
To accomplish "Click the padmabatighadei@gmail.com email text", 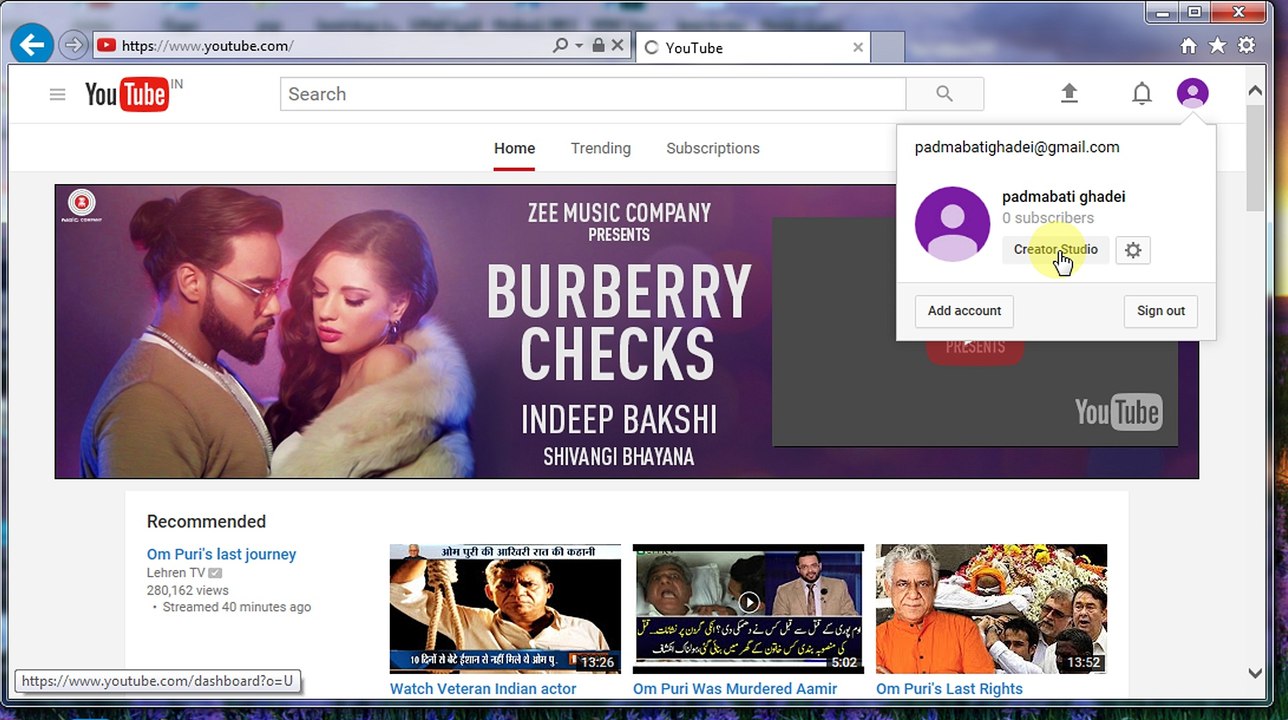I will (1017, 147).
